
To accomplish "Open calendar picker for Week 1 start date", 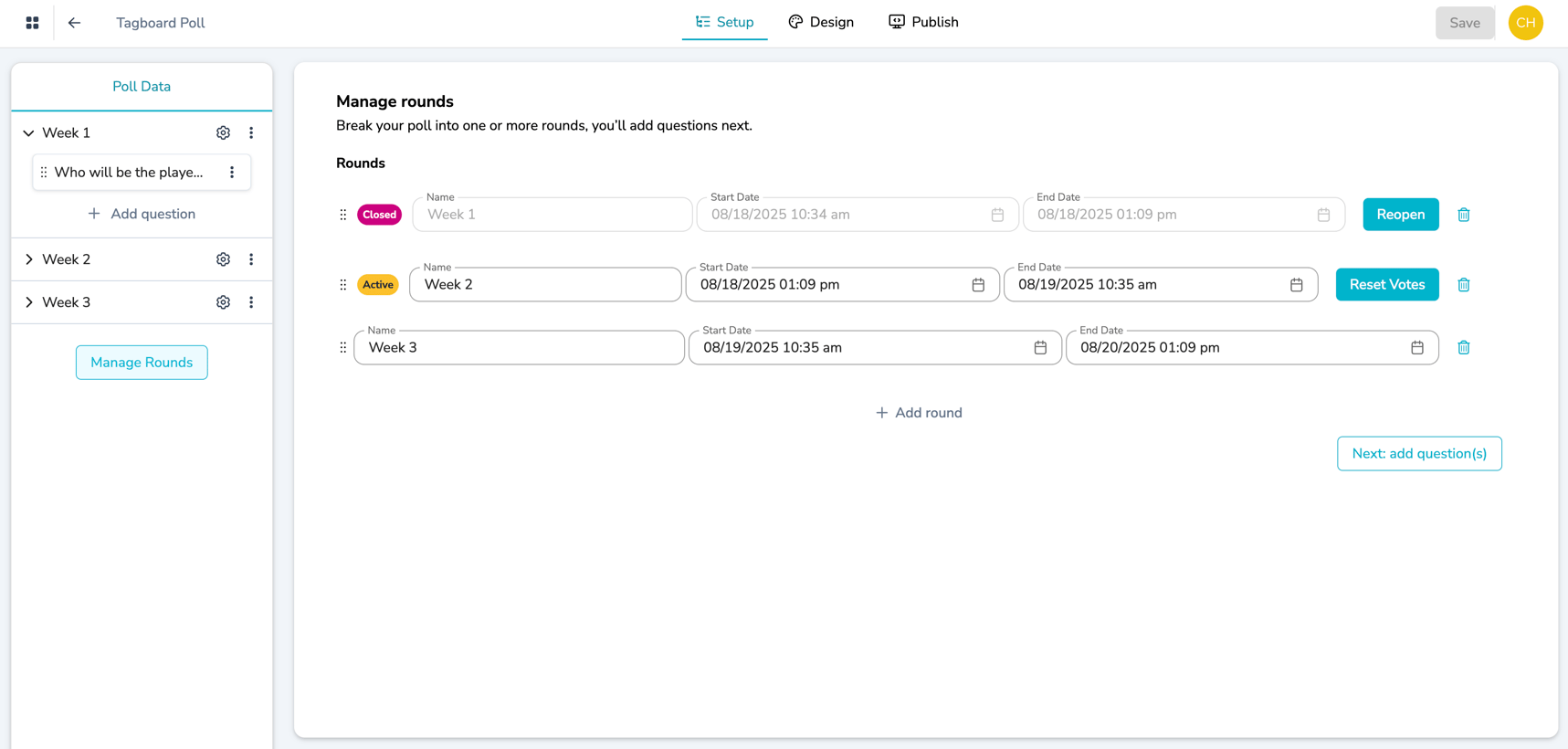I will [x=997, y=215].
